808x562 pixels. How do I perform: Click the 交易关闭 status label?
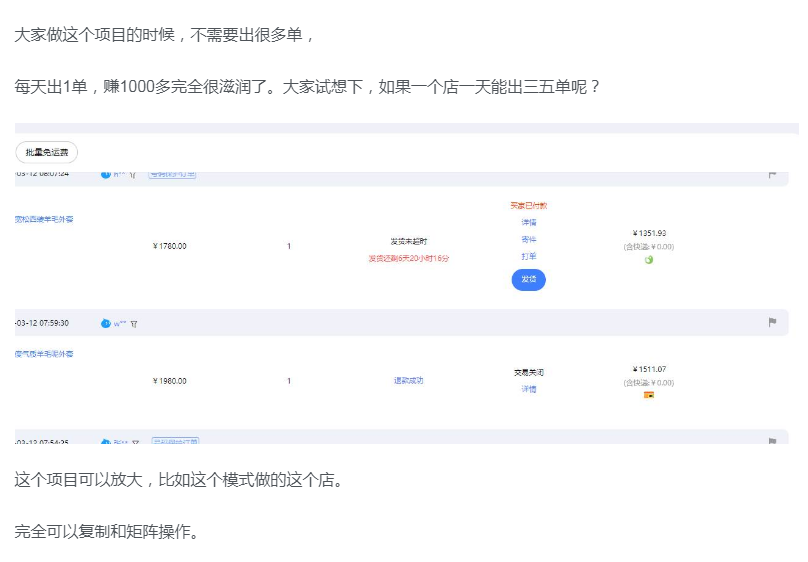click(x=529, y=372)
